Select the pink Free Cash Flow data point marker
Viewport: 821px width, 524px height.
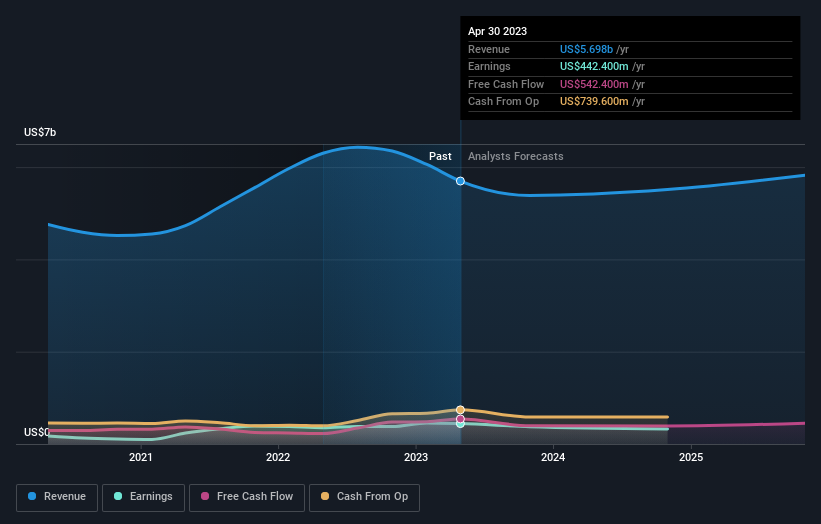coord(460,419)
